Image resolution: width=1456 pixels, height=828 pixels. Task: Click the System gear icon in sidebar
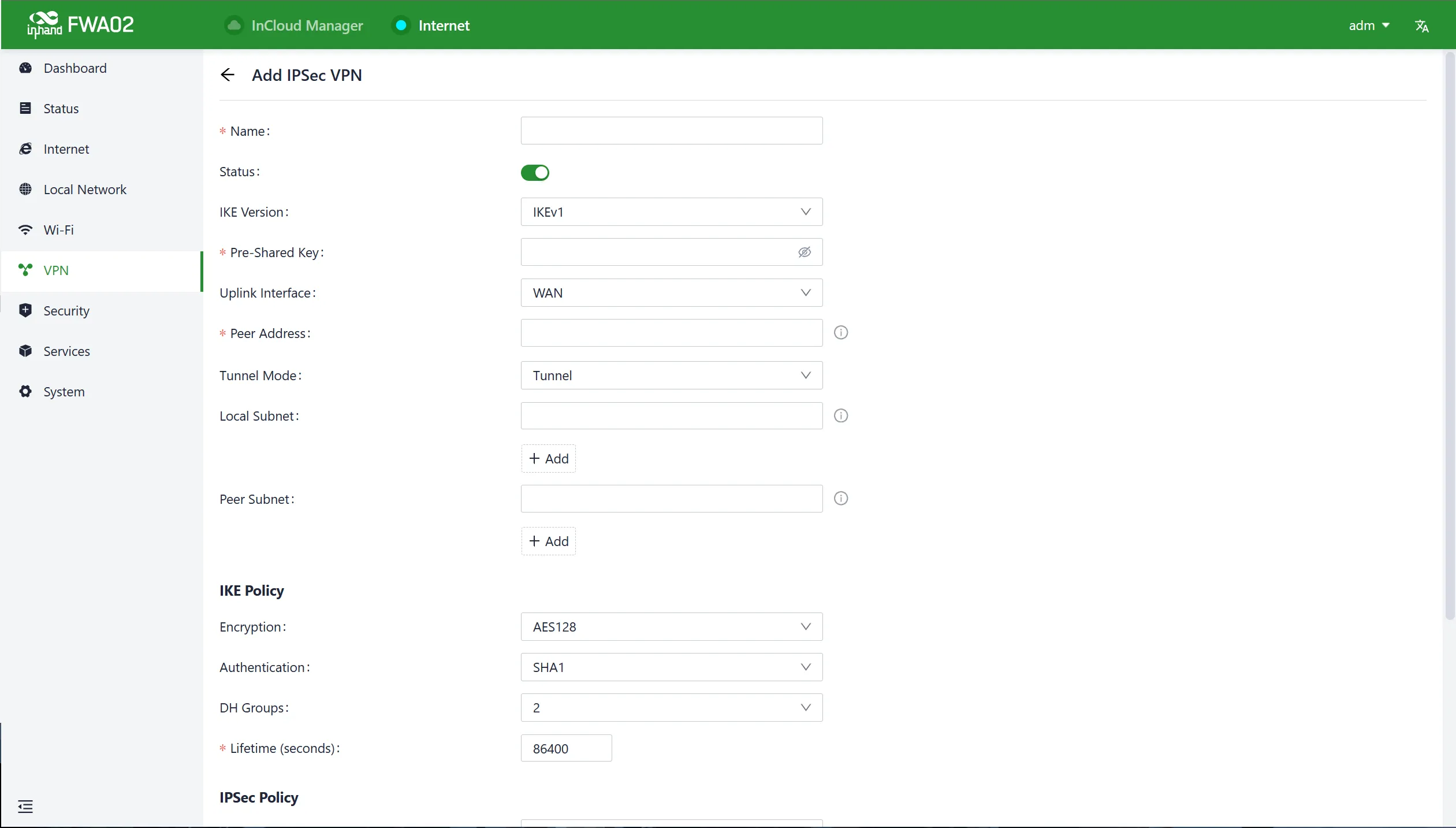25,392
